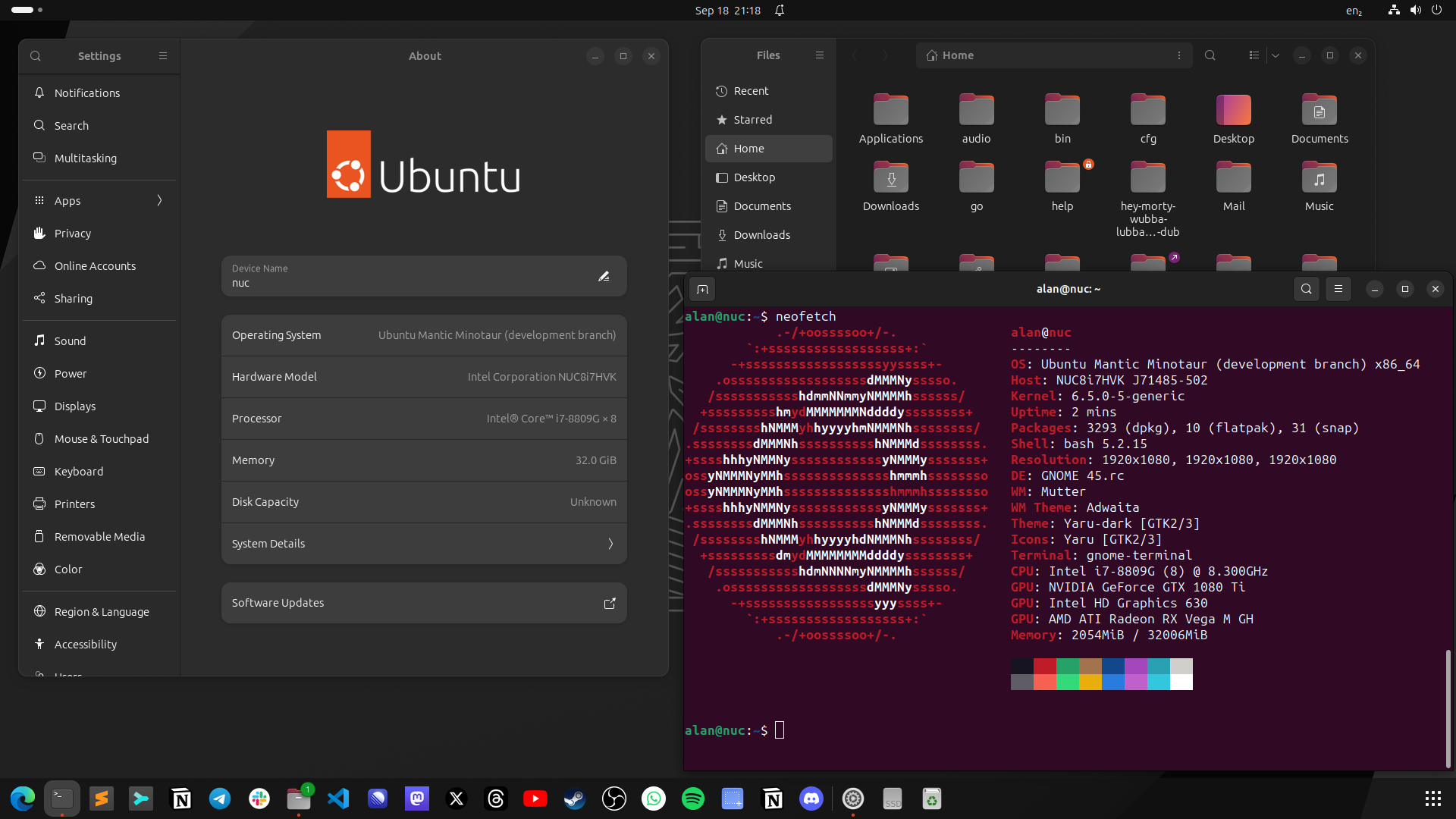Select the Mail folder in Files
This screenshot has height=819, width=1456.
1234,186
